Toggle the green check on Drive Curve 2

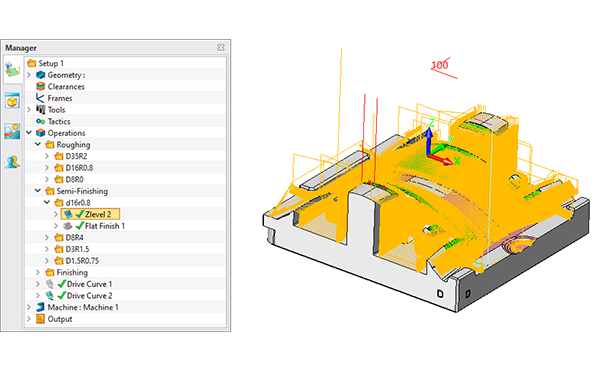[x=62, y=296]
